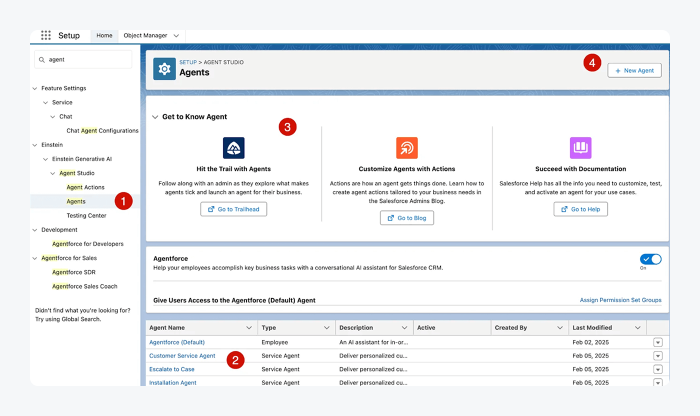Click Feb 02, 2025 date cell
700x416 pixels.
pyautogui.click(x=591, y=342)
